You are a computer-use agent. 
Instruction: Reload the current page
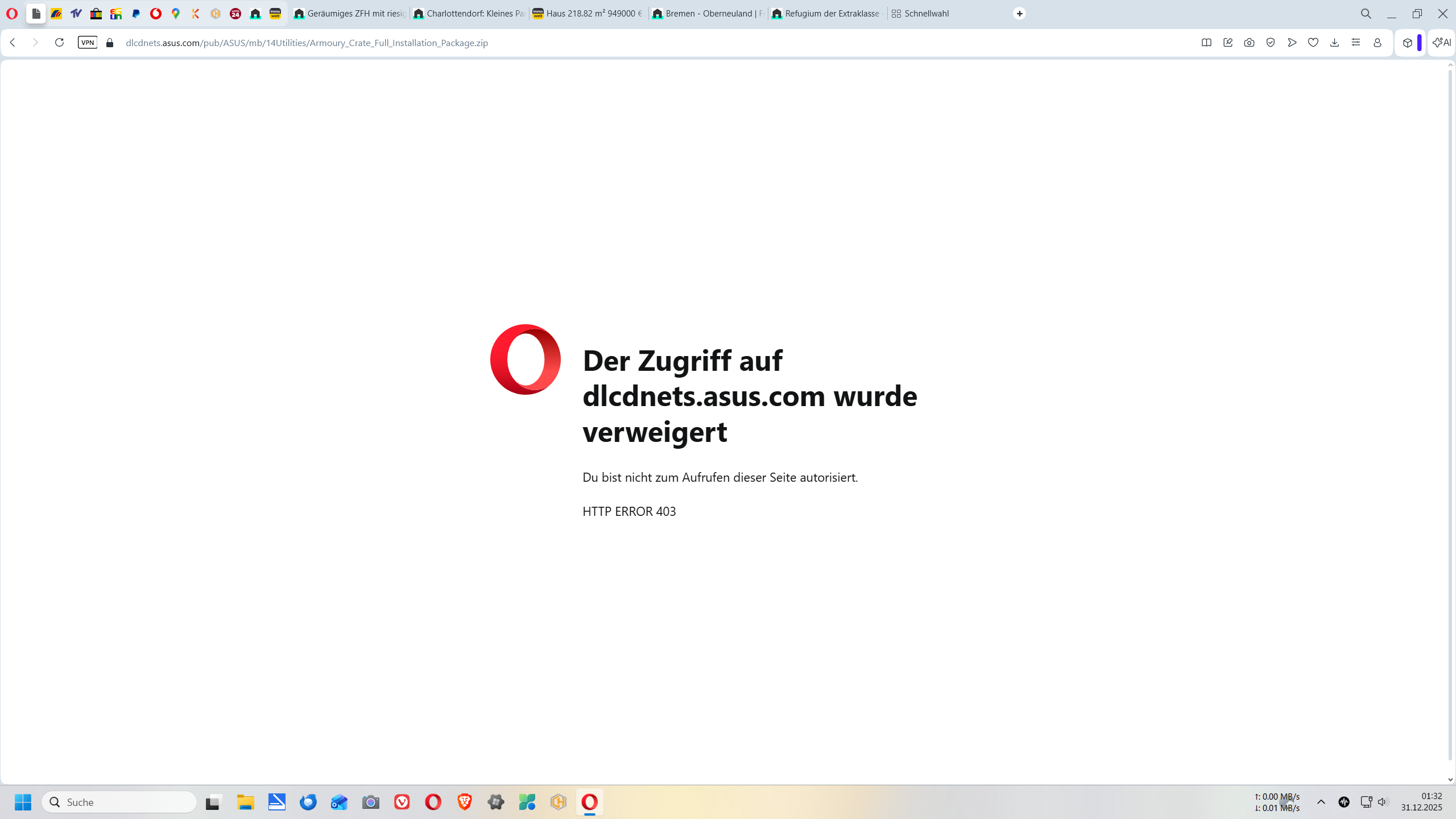(59, 43)
